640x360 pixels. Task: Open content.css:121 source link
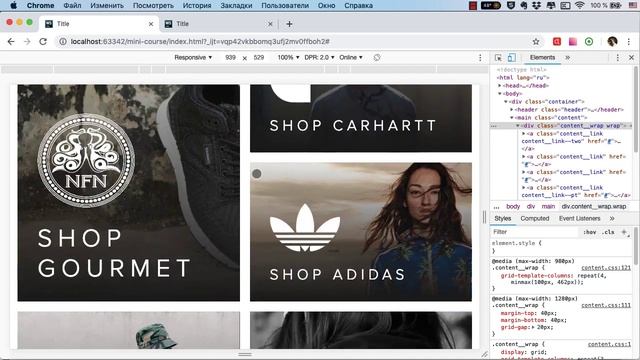(606, 268)
